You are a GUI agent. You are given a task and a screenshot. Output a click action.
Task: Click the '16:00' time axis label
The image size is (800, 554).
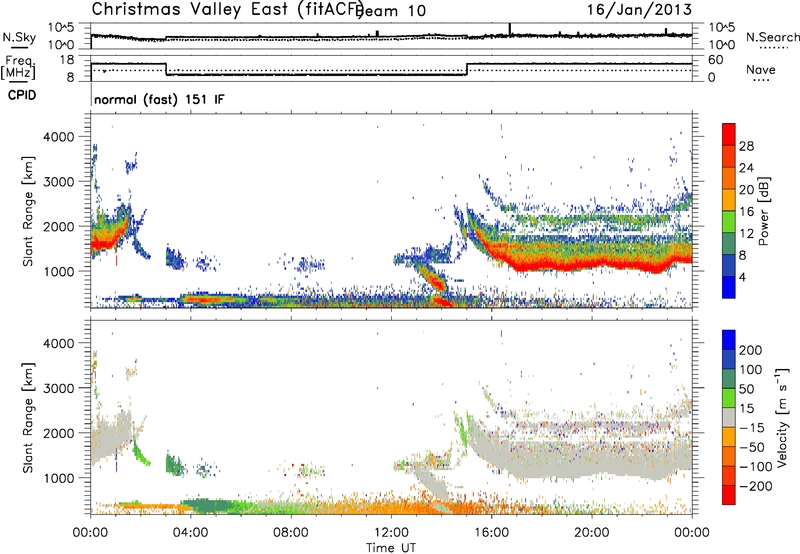click(x=491, y=533)
